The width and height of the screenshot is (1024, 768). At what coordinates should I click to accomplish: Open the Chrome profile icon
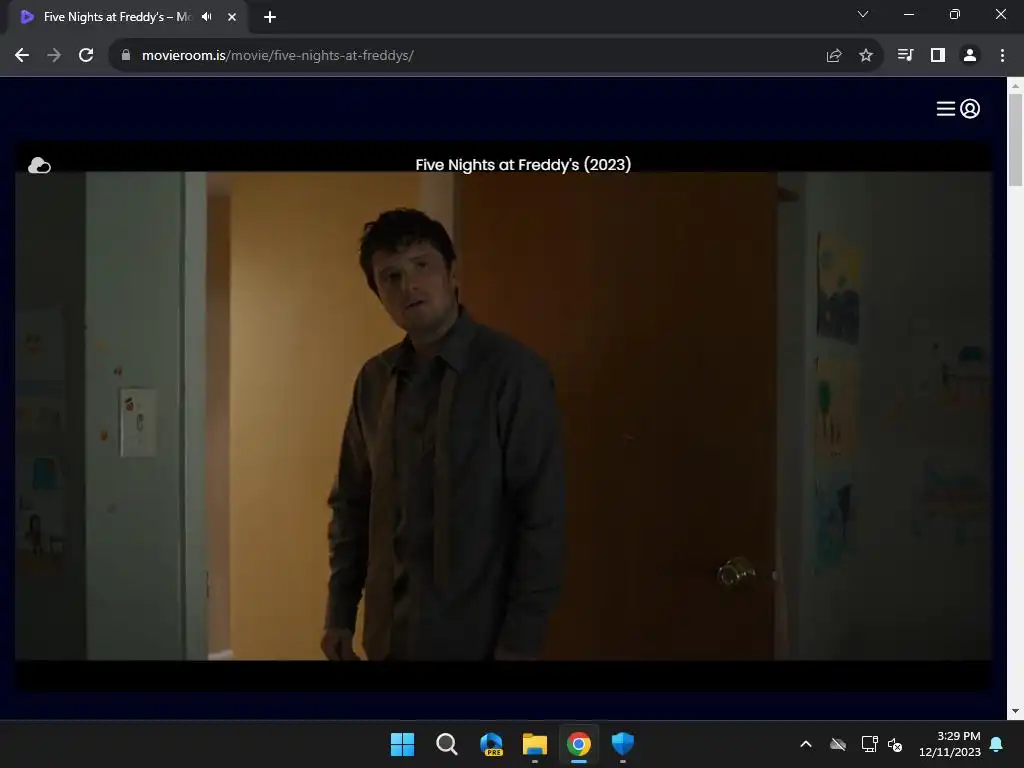(970, 56)
